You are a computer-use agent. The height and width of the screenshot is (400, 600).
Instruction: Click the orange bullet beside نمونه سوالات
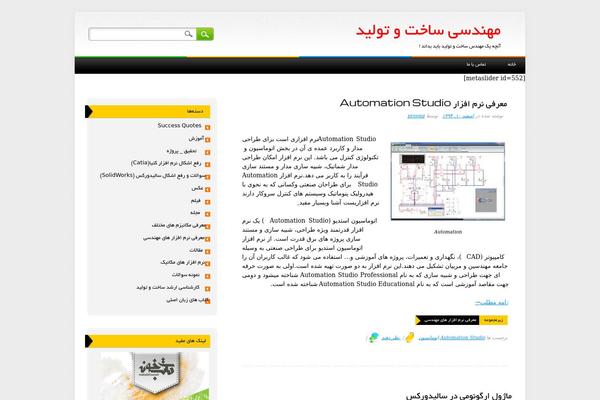click(207, 276)
